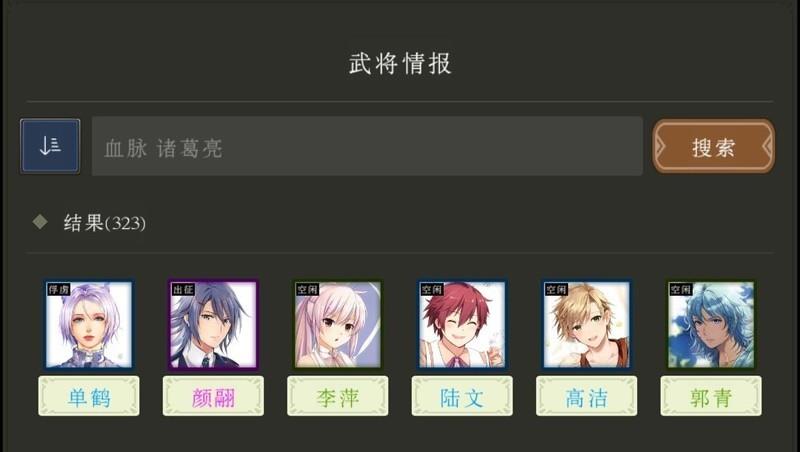This screenshot has height=452, width=800.
Task: Click the 搜索 search button
Action: click(714, 146)
